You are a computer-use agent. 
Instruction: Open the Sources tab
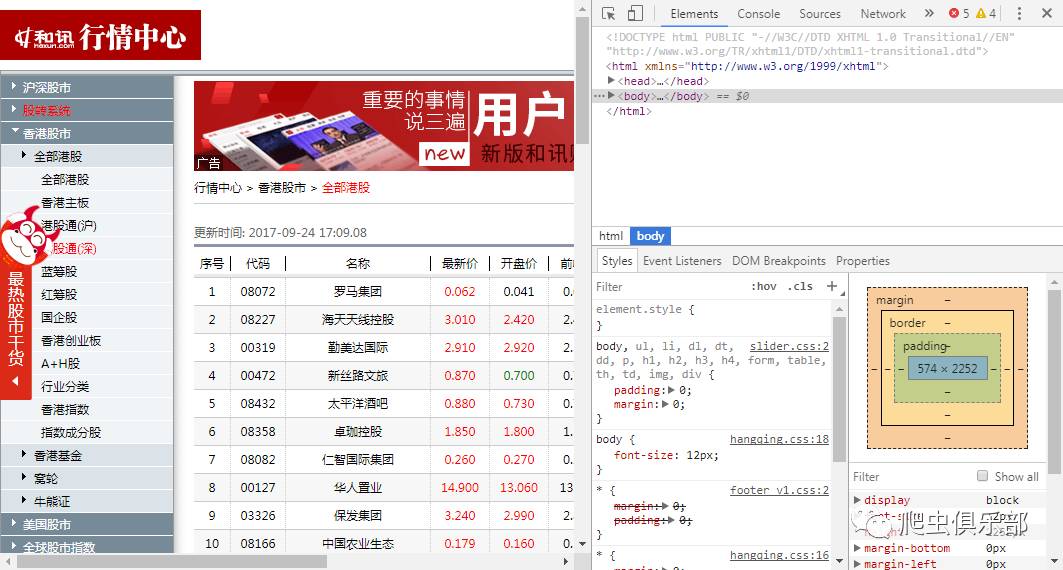point(819,14)
